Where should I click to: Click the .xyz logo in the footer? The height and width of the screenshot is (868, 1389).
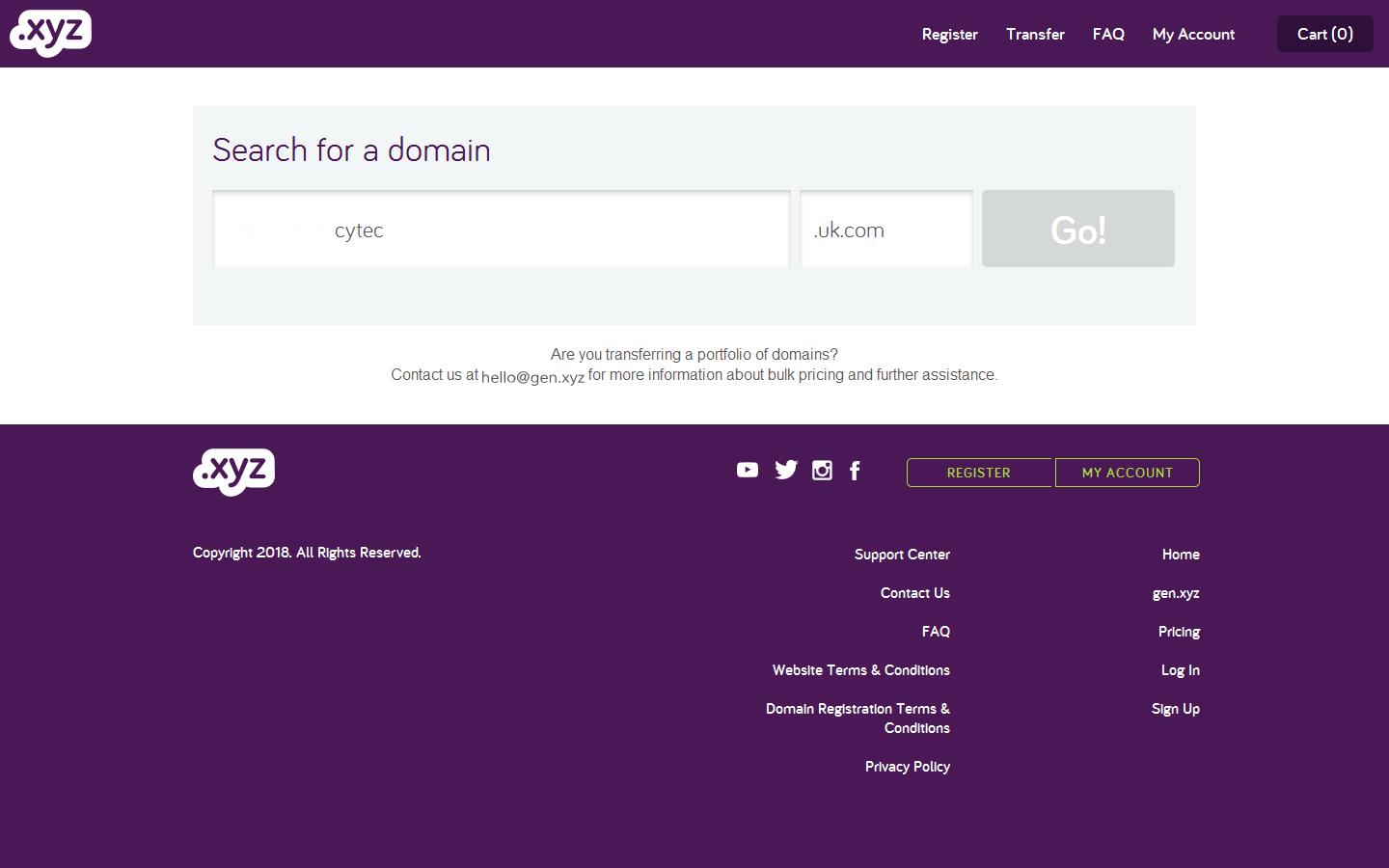pos(233,472)
